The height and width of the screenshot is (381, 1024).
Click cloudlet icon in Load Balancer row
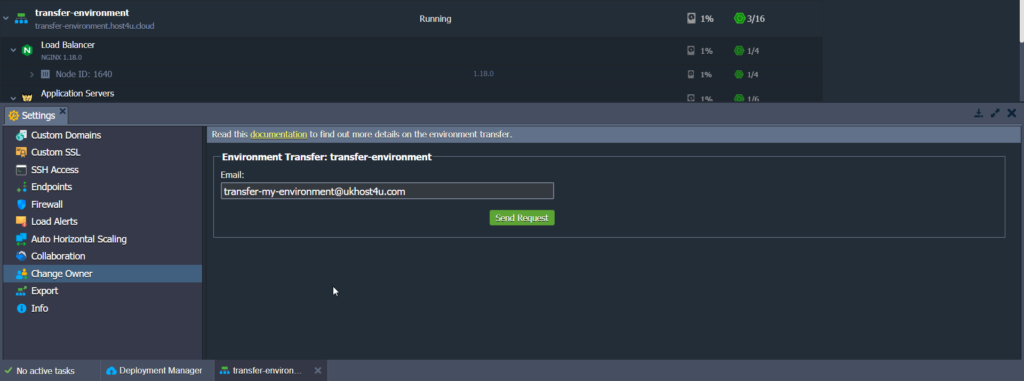(x=739, y=50)
